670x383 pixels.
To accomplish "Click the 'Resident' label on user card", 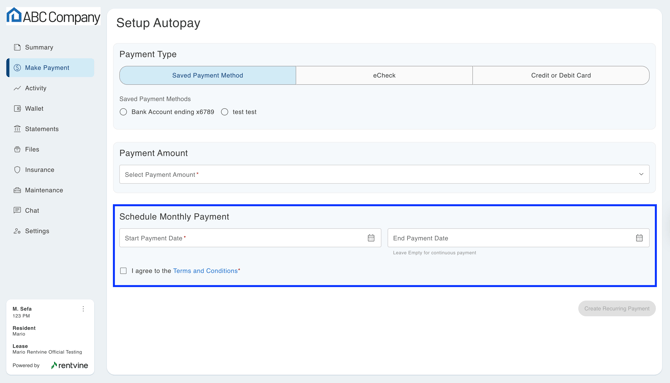I will click(24, 328).
